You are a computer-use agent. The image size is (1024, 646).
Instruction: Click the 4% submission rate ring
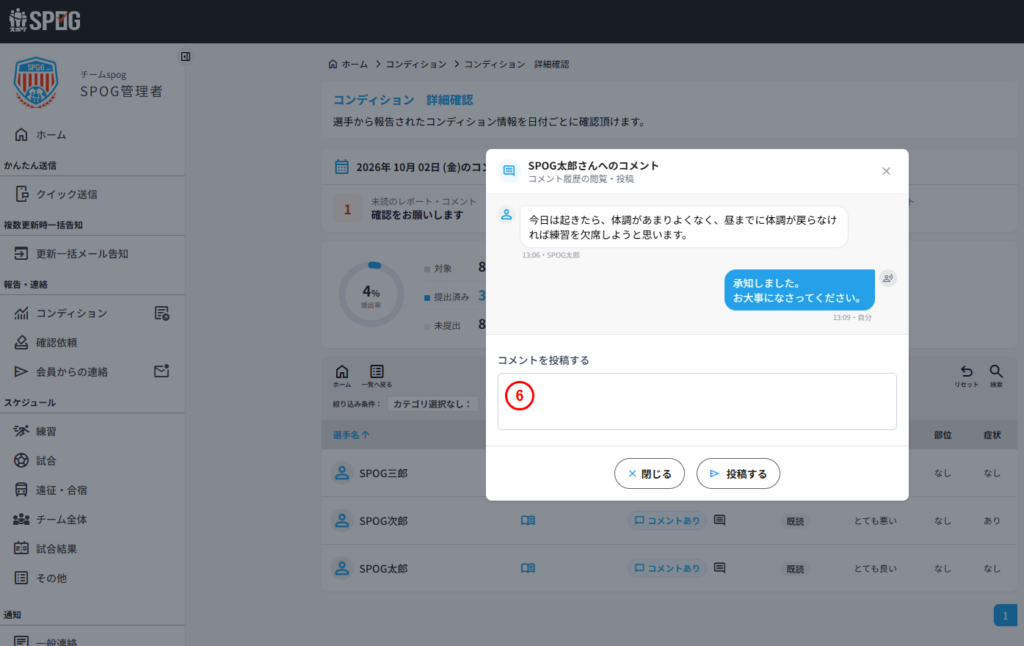372,295
